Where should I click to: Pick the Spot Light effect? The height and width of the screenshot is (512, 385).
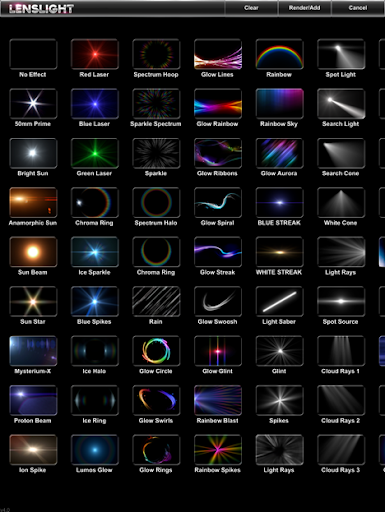[341, 54]
